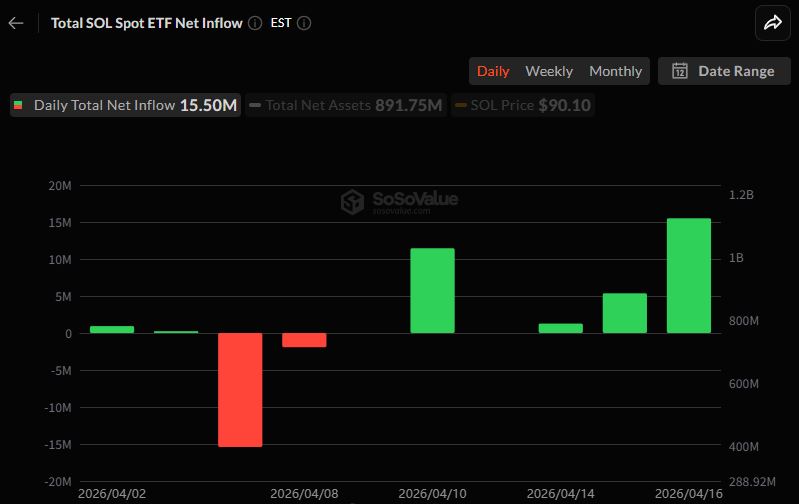
Task: Select the green bar at 2026/04/10
Action: [x=432, y=290]
